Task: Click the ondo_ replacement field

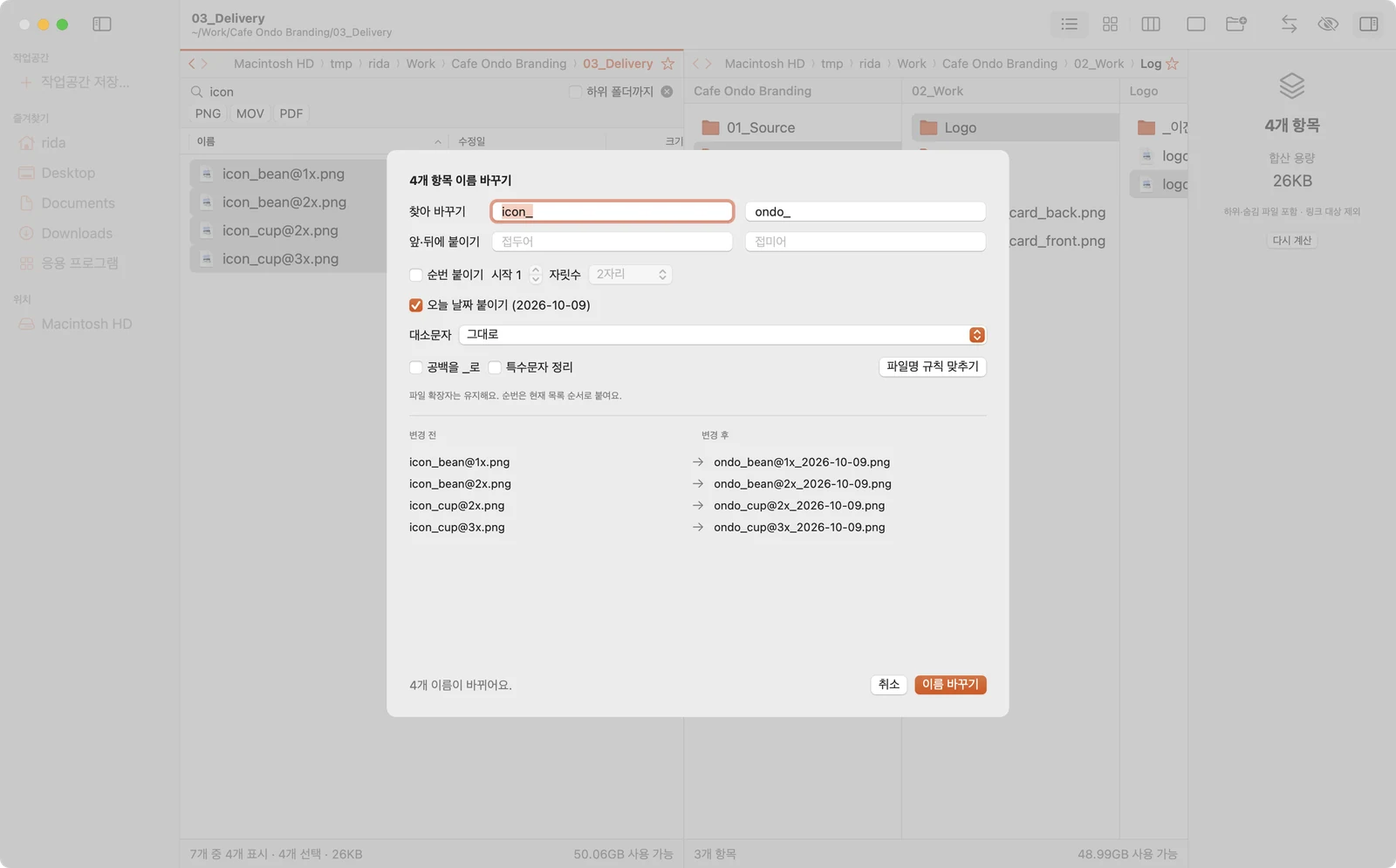Action: 866,212
